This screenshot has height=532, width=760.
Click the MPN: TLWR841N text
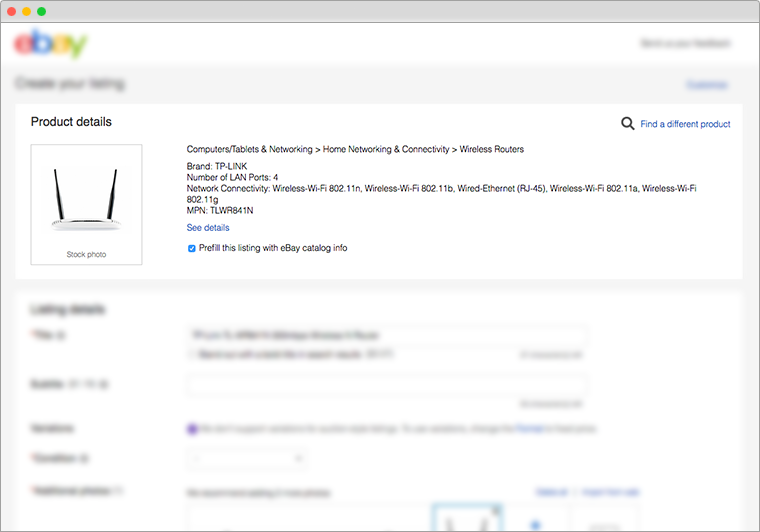click(220, 211)
